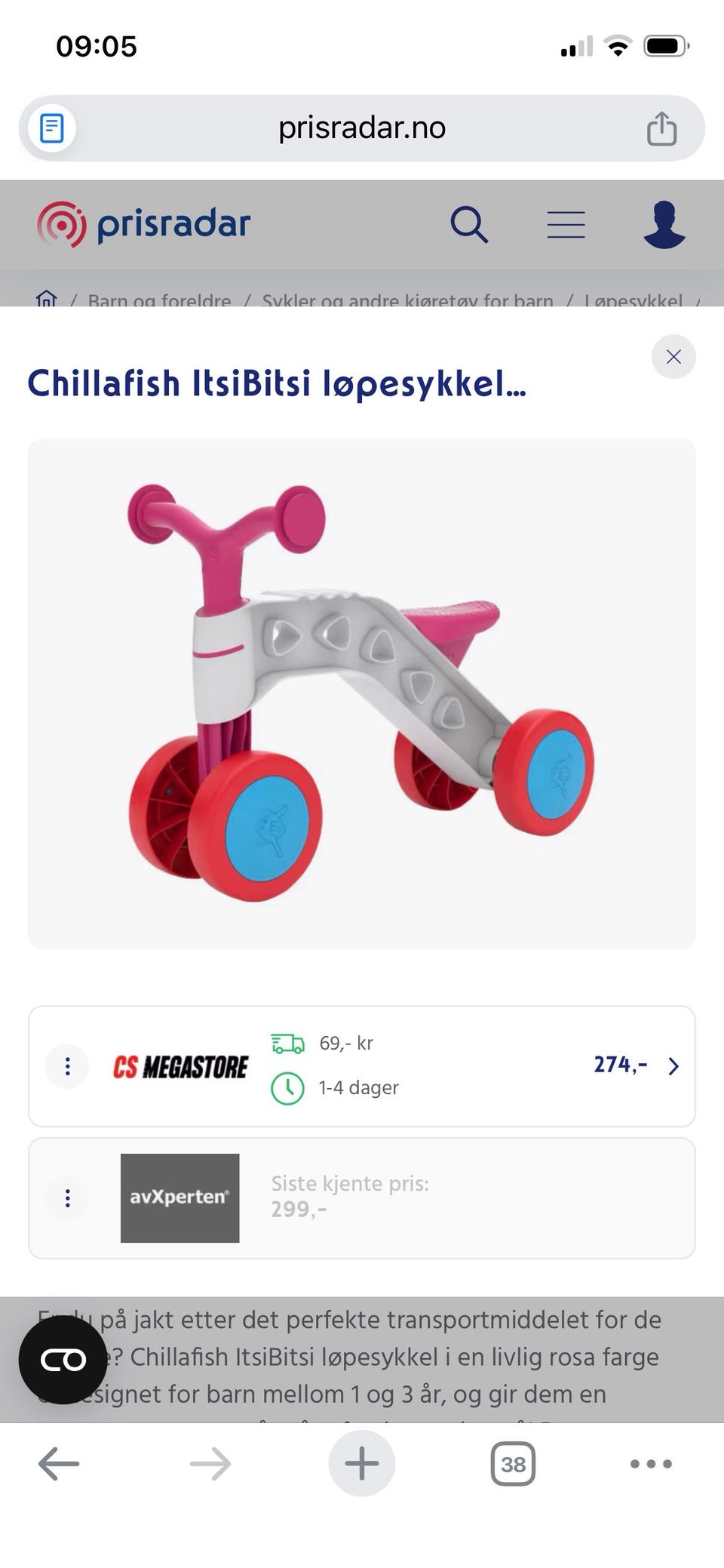Screen dimensions: 724x1568
Task: Show the 38 open tabs overview
Action: point(513,1464)
